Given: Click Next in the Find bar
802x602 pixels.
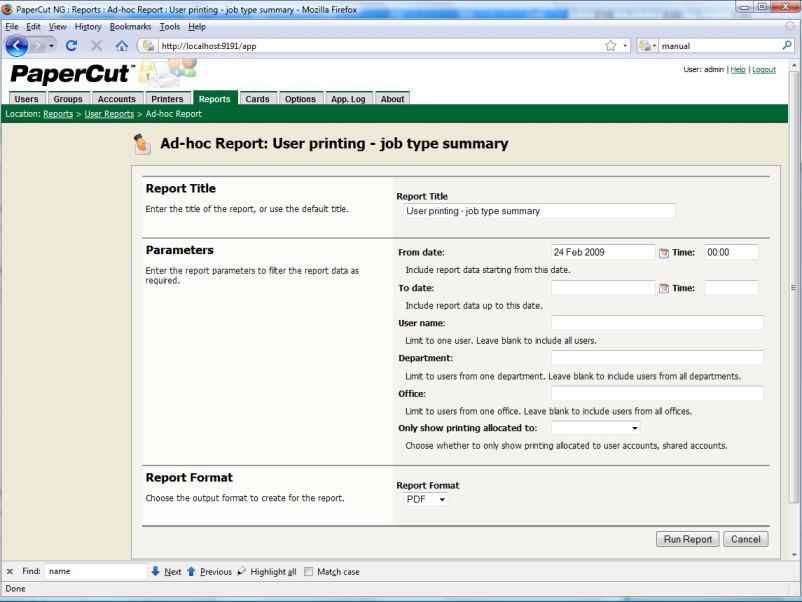Looking at the screenshot, I should point(166,571).
